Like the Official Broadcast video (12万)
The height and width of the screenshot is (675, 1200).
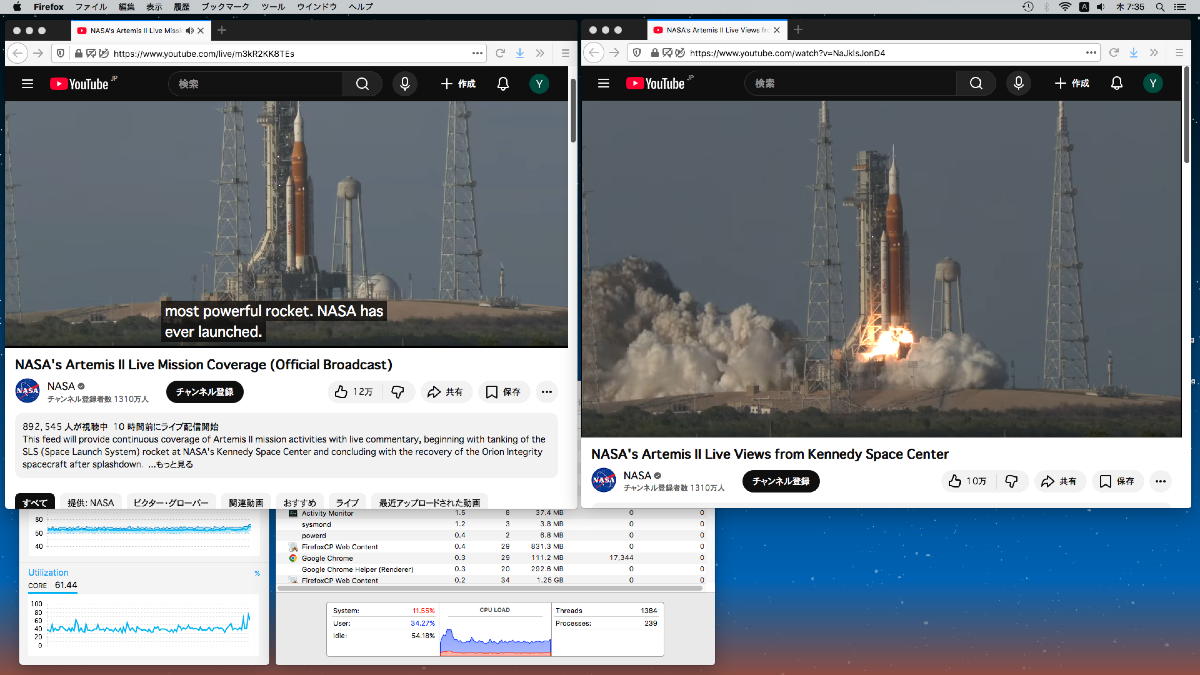[353, 392]
